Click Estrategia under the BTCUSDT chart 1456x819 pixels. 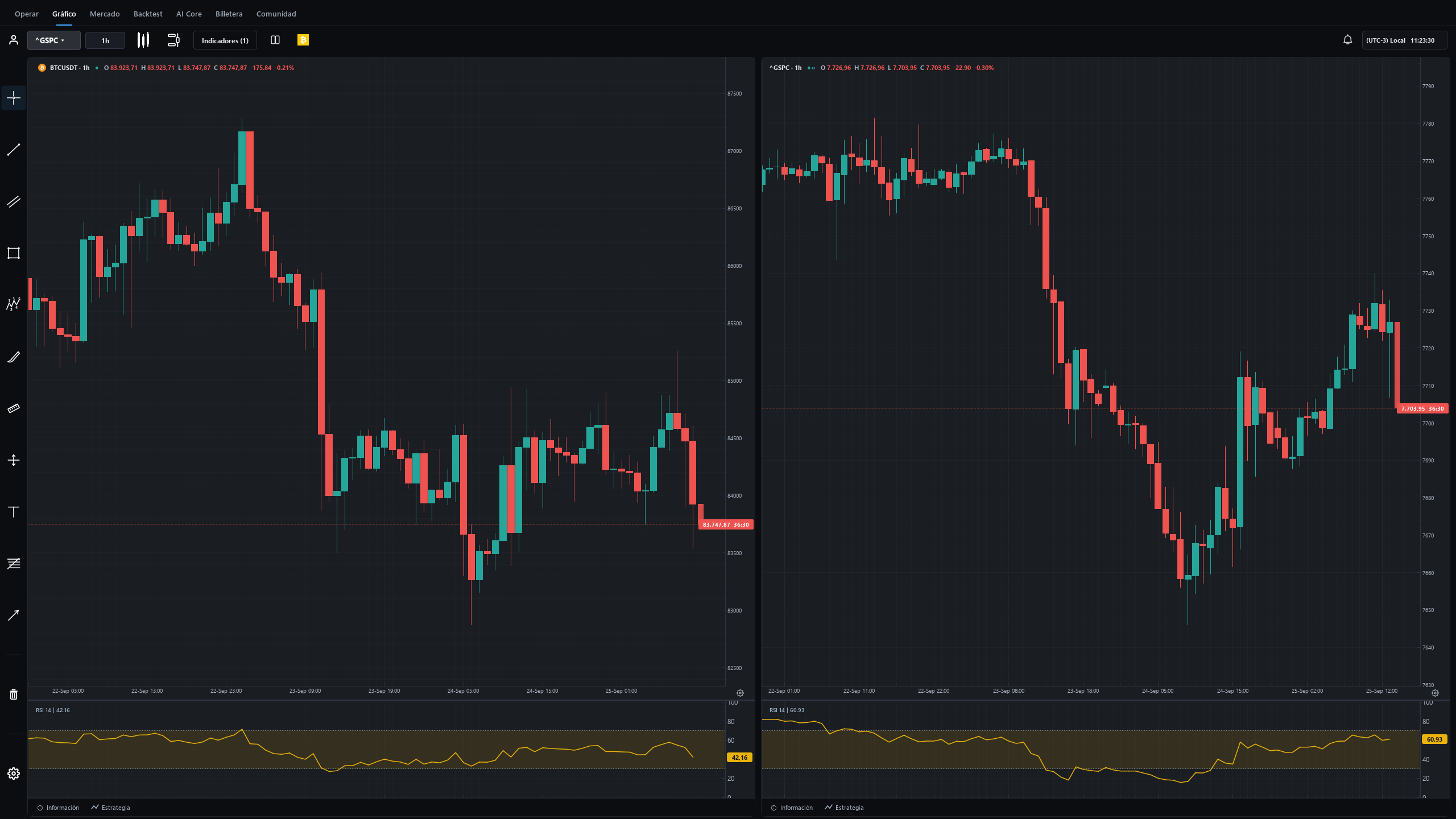[111, 808]
